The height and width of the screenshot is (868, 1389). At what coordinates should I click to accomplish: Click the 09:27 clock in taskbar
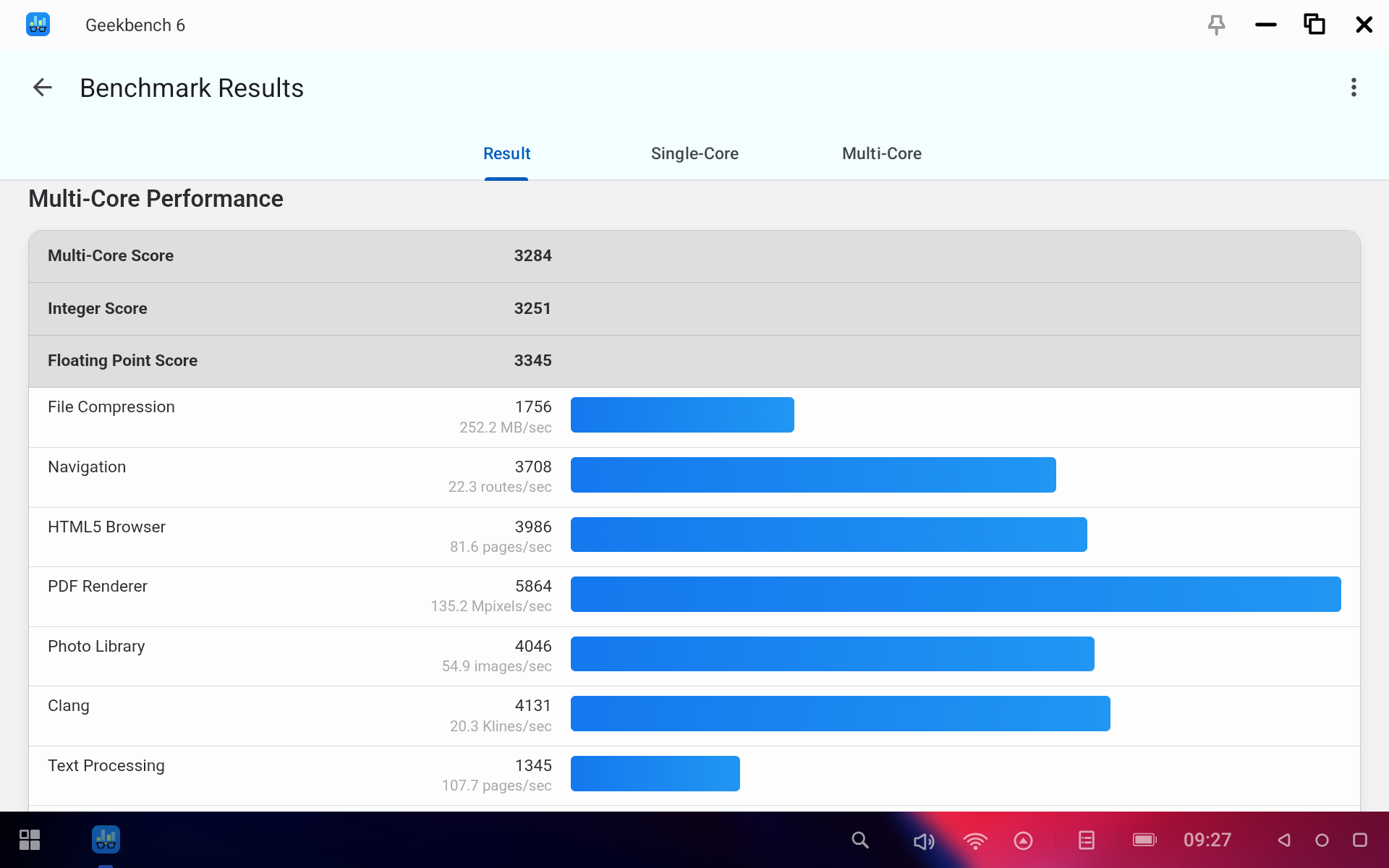pos(1207,840)
